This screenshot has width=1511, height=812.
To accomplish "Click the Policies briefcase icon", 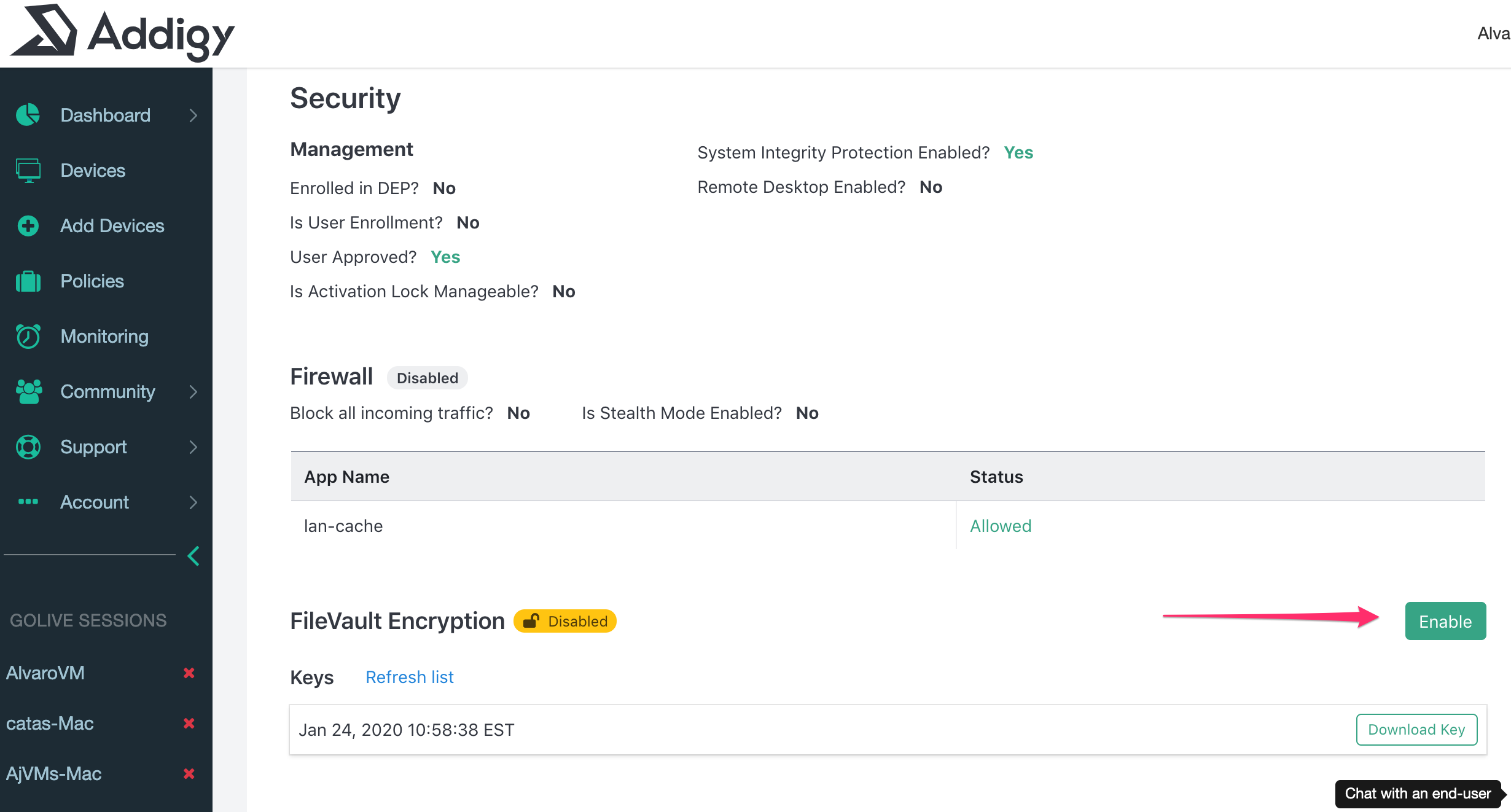I will pyautogui.click(x=28, y=281).
